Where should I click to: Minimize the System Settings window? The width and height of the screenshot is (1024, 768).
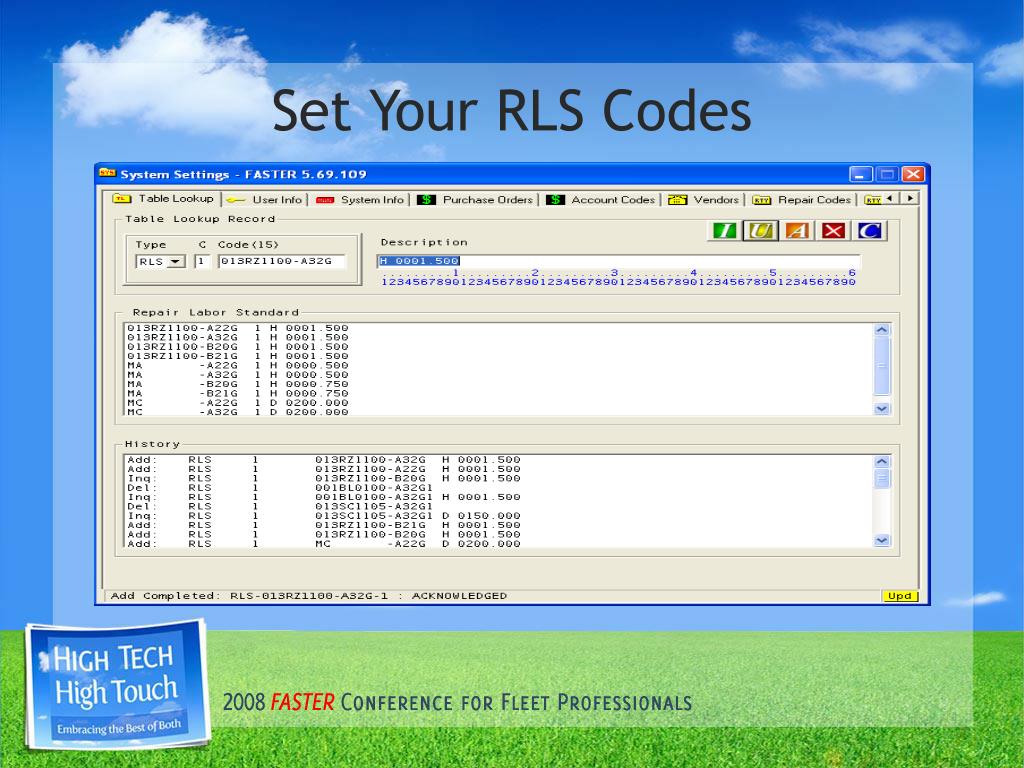[x=860, y=174]
